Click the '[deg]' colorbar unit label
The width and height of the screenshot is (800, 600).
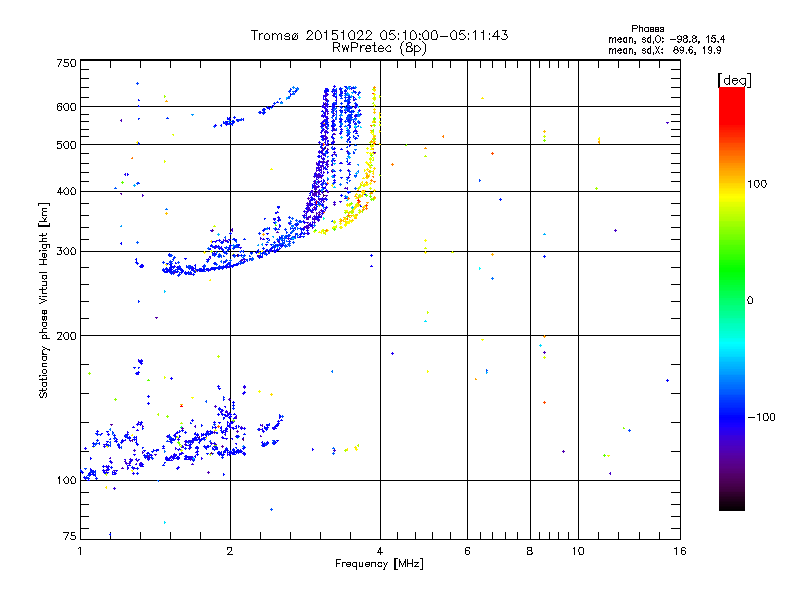pyautogui.click(x=734, y=80)
